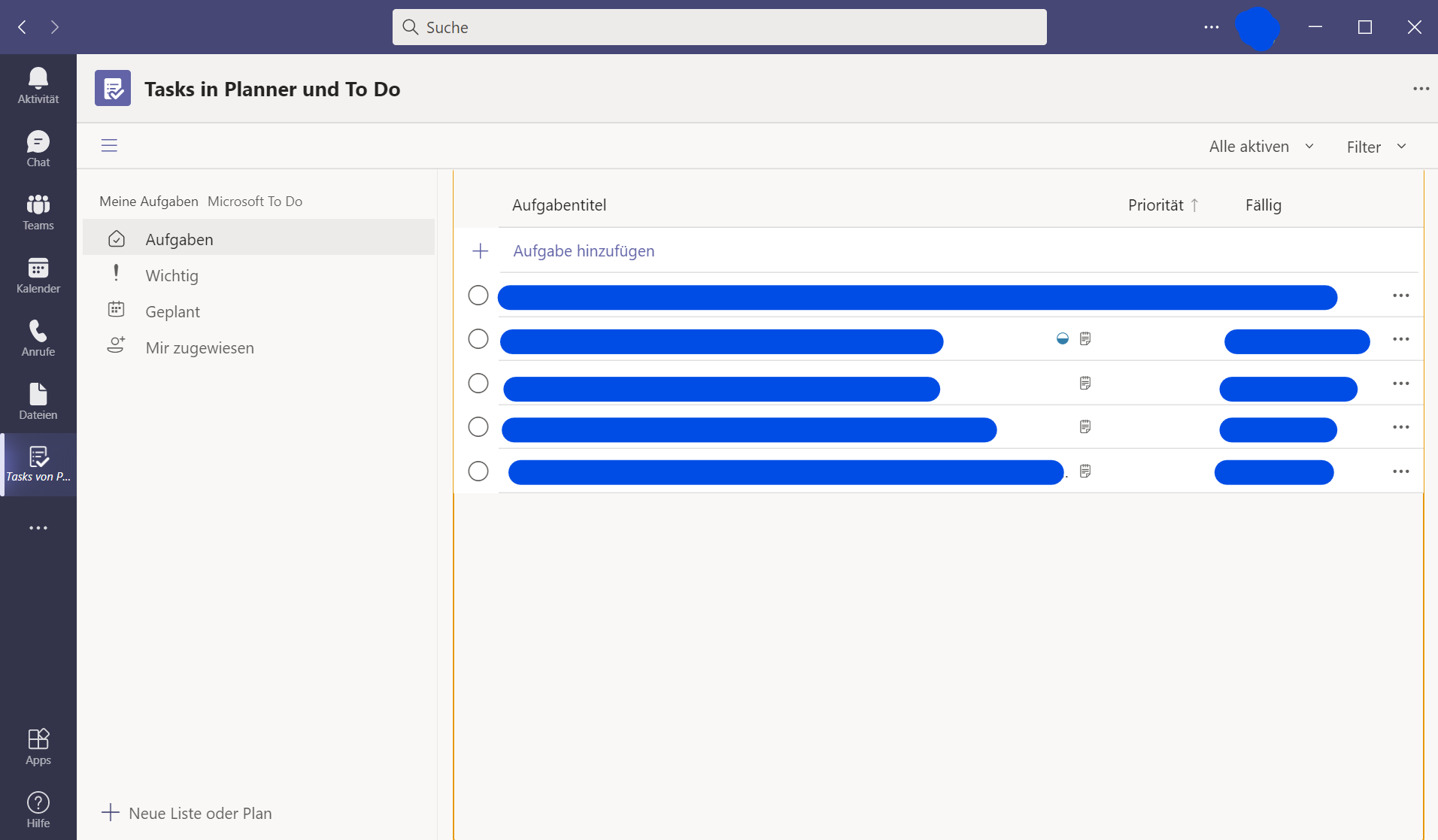The height and width of the screenshot is (840, 1438).
Task: Open Chat in the left rail
Action: point(38,149)
